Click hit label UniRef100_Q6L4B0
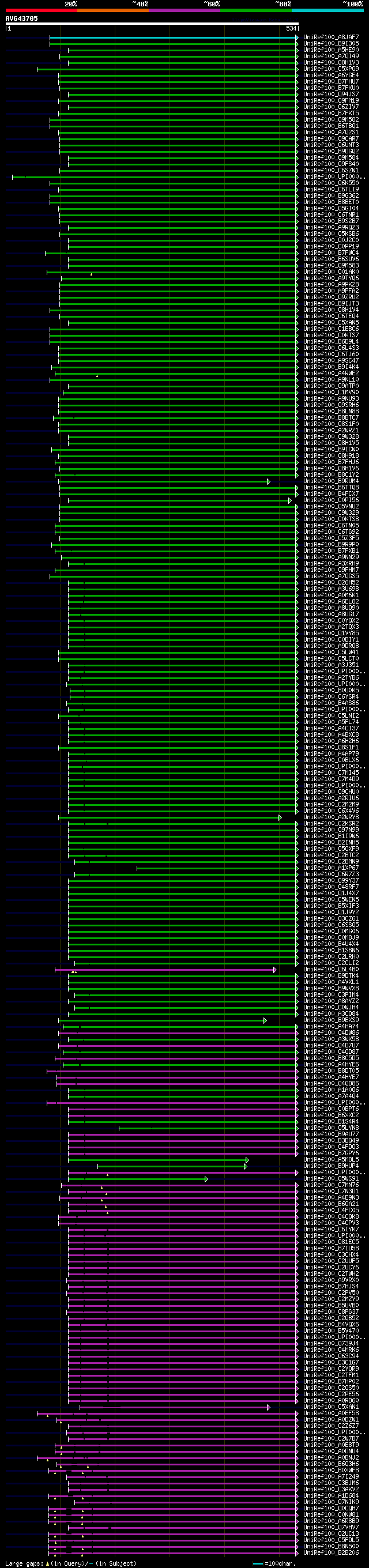The width and height of the screenshot is (369, 1568). [x=330, y=970]
